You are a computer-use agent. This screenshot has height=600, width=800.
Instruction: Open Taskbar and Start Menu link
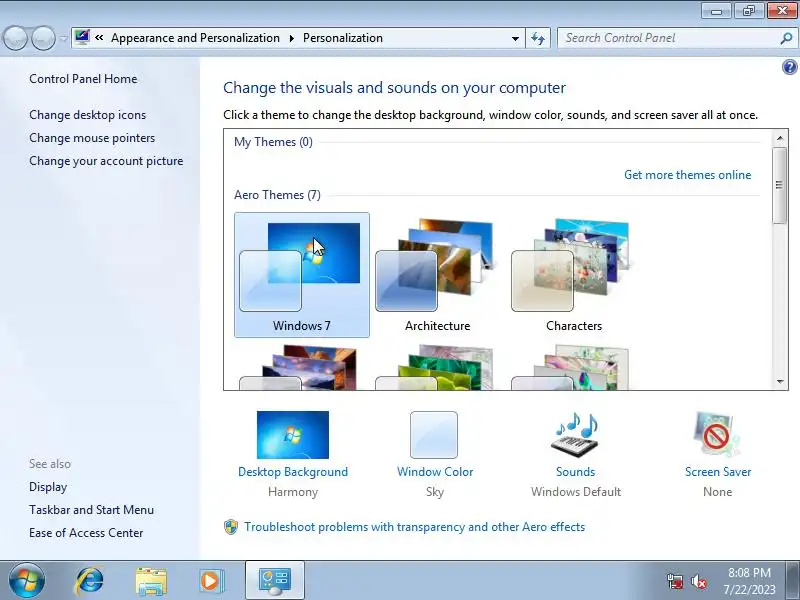[91, 510]
